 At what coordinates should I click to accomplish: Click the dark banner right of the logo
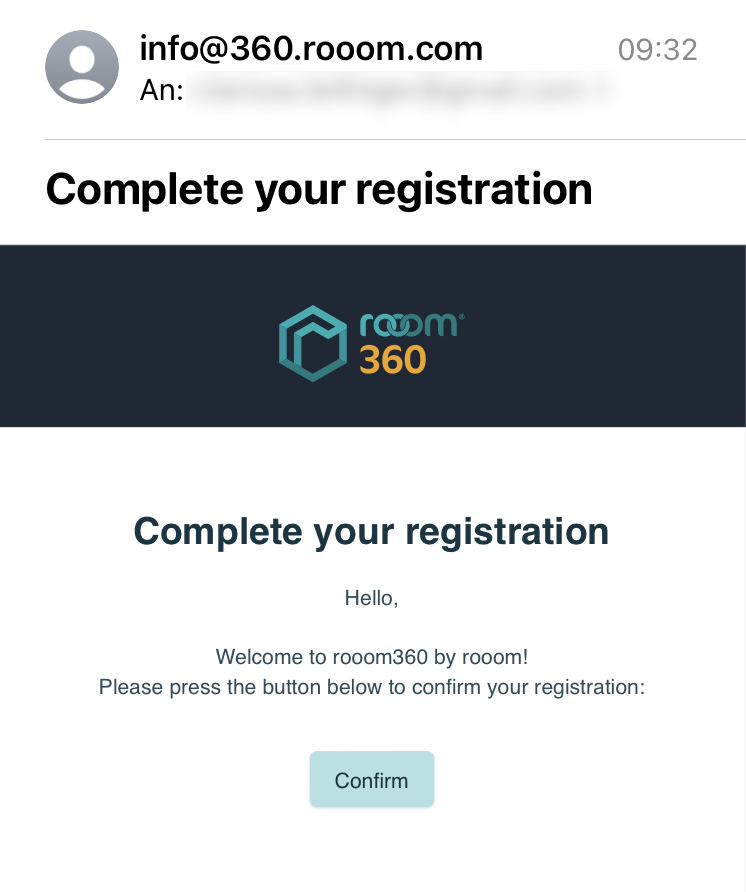point(605,336)
